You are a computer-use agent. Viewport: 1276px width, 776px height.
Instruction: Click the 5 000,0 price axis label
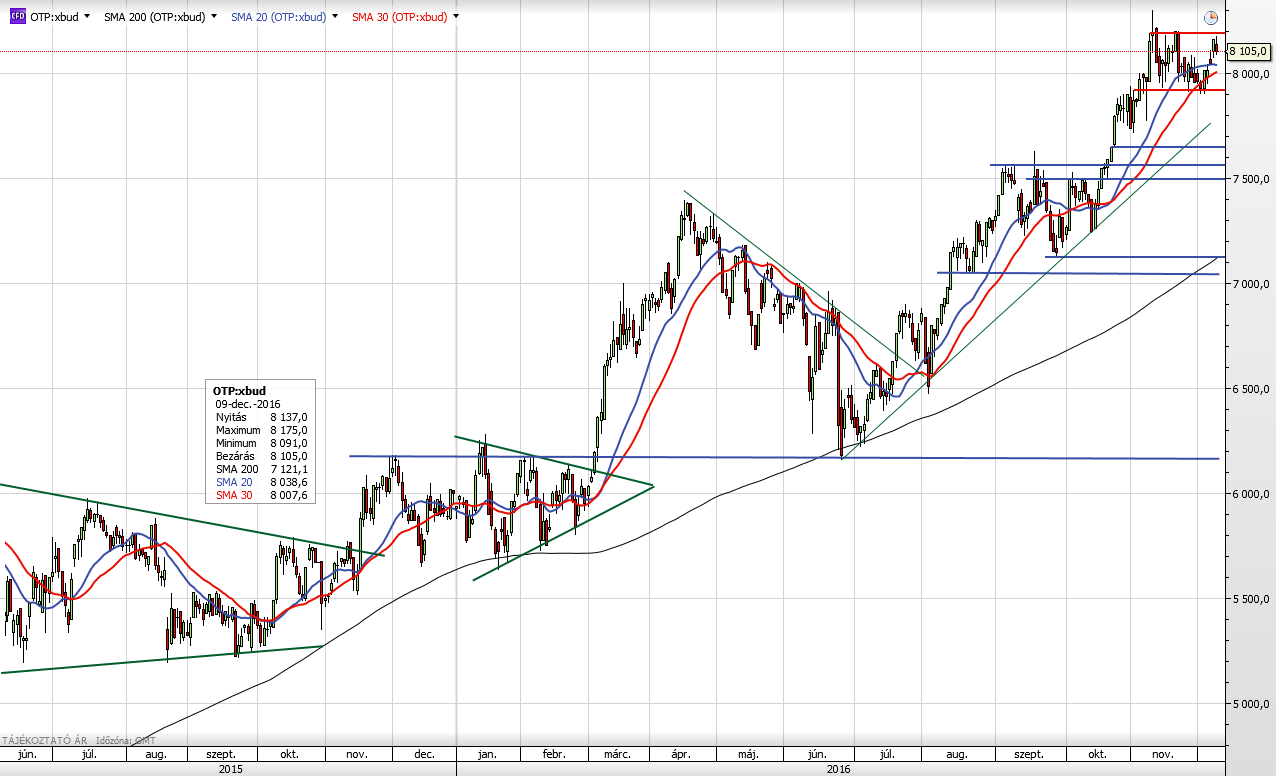coord(1250,704)
